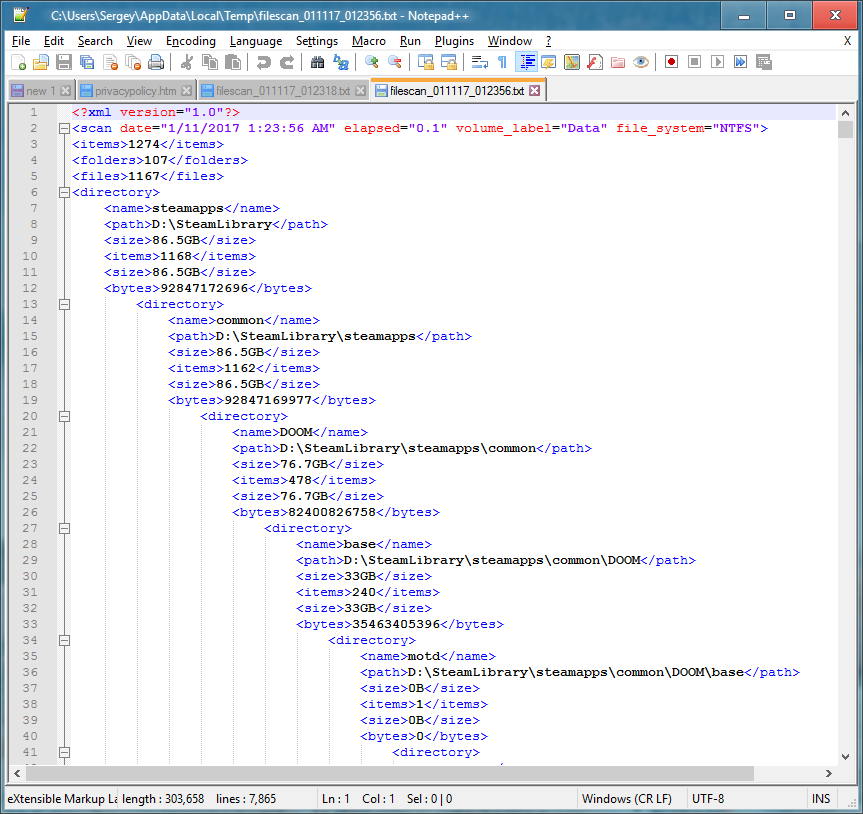Click the Cut scissors icon
863x814 pixels.
[x=186, y=62]
